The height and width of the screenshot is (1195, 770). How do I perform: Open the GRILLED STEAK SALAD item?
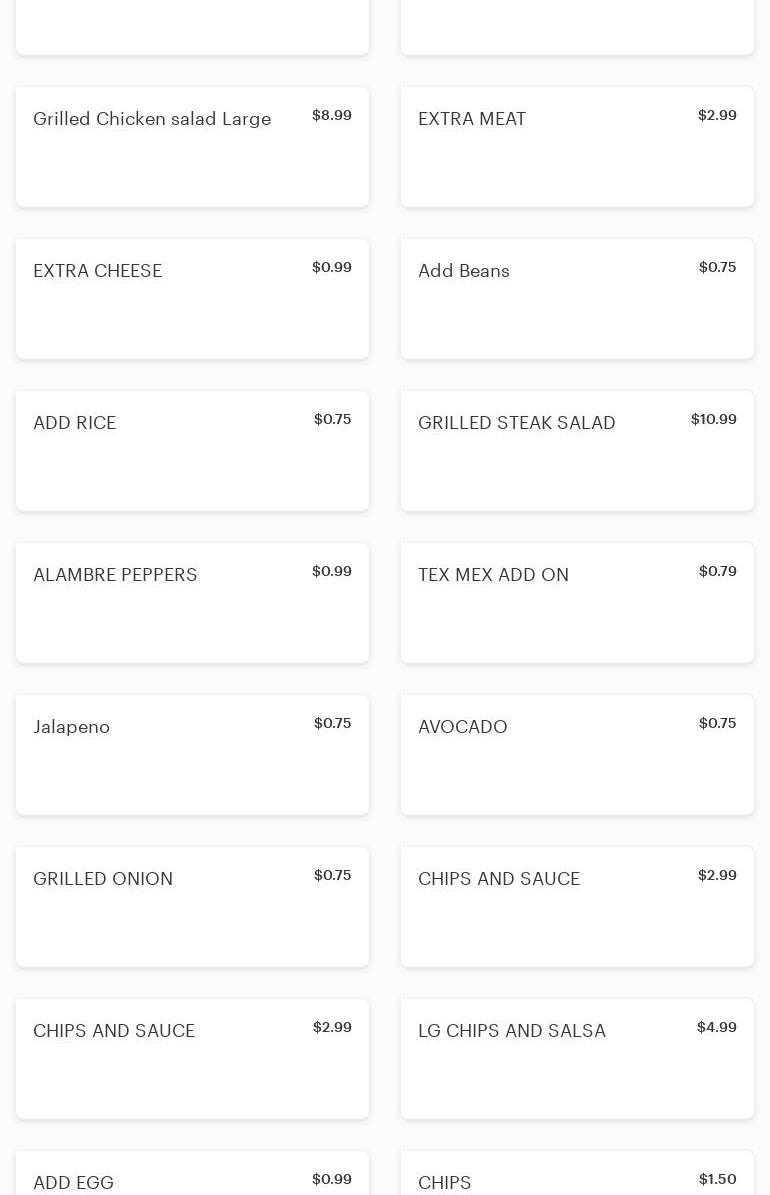[577, 450]
